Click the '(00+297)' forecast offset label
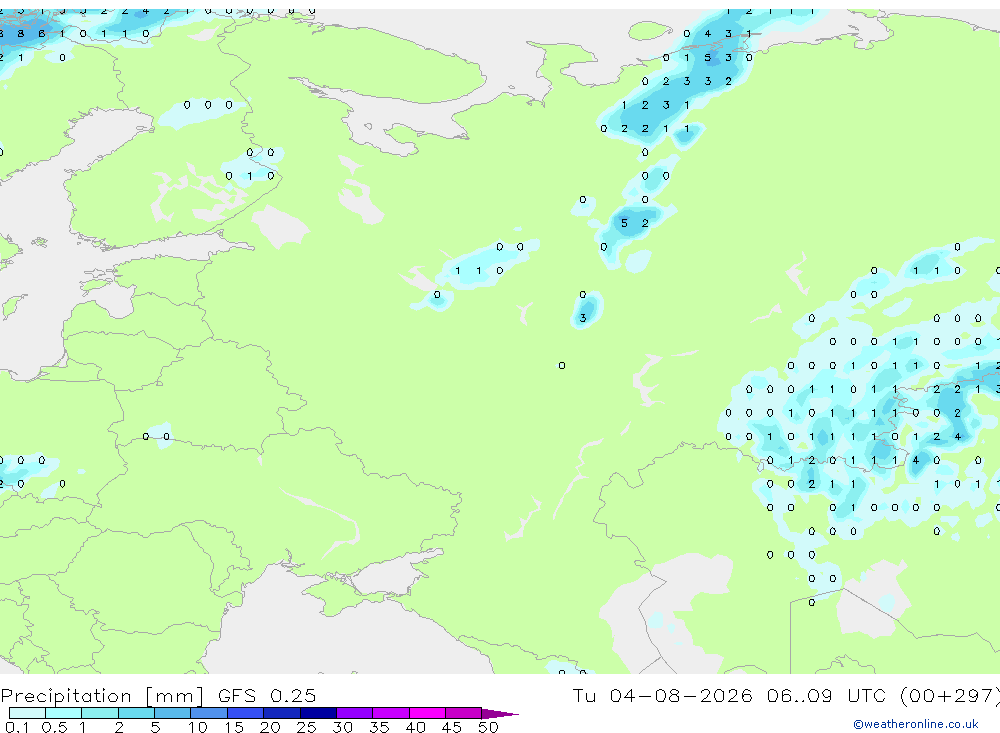The image size is (1000, 733). [950, 695]
